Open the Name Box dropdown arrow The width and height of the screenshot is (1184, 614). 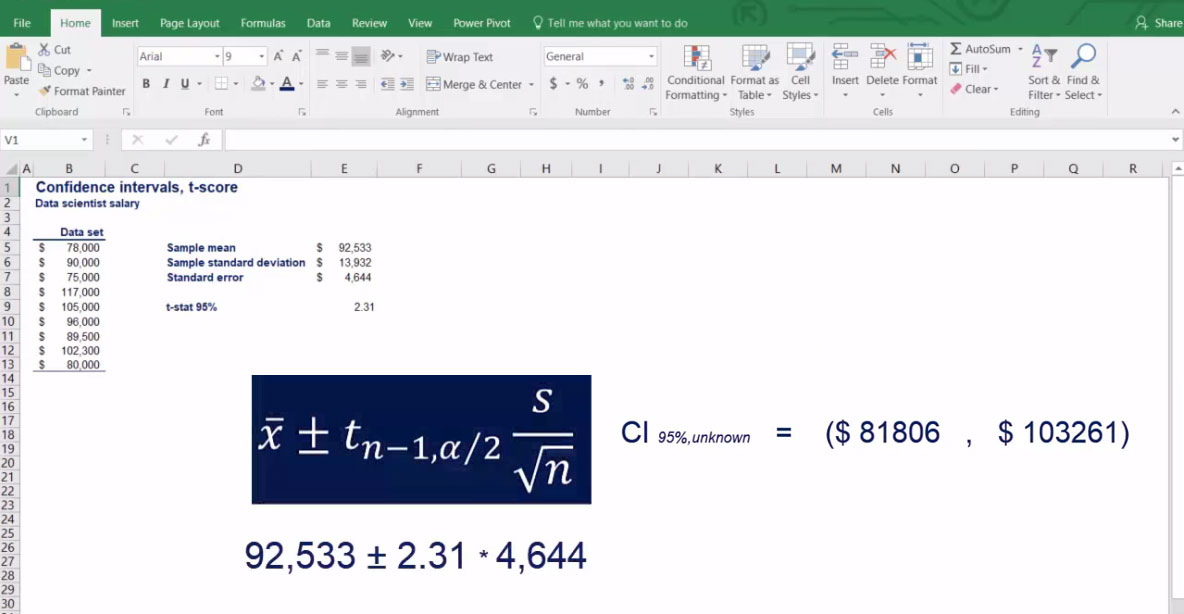tap(84, 140)
